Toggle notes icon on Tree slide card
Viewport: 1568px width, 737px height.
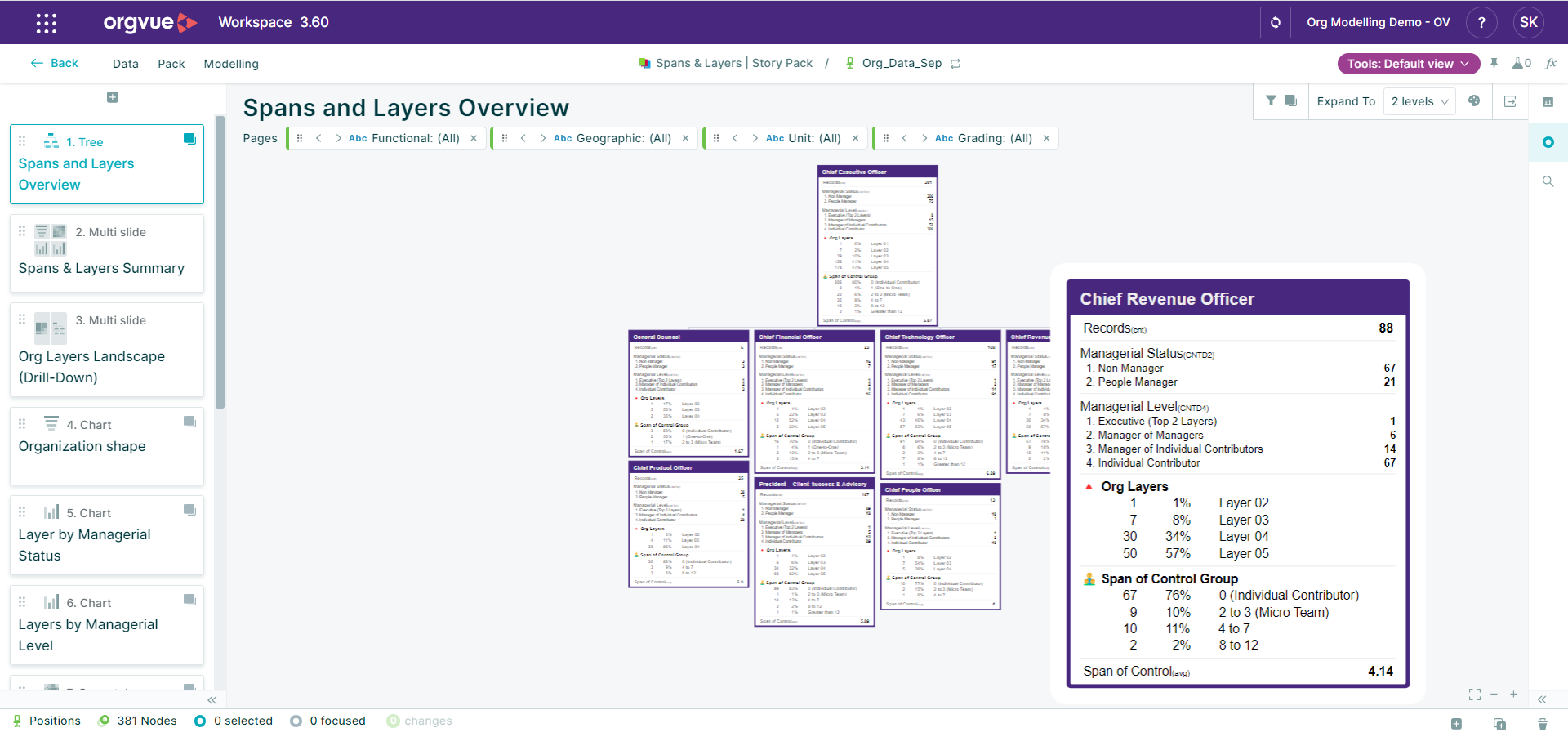click(189, 139)
